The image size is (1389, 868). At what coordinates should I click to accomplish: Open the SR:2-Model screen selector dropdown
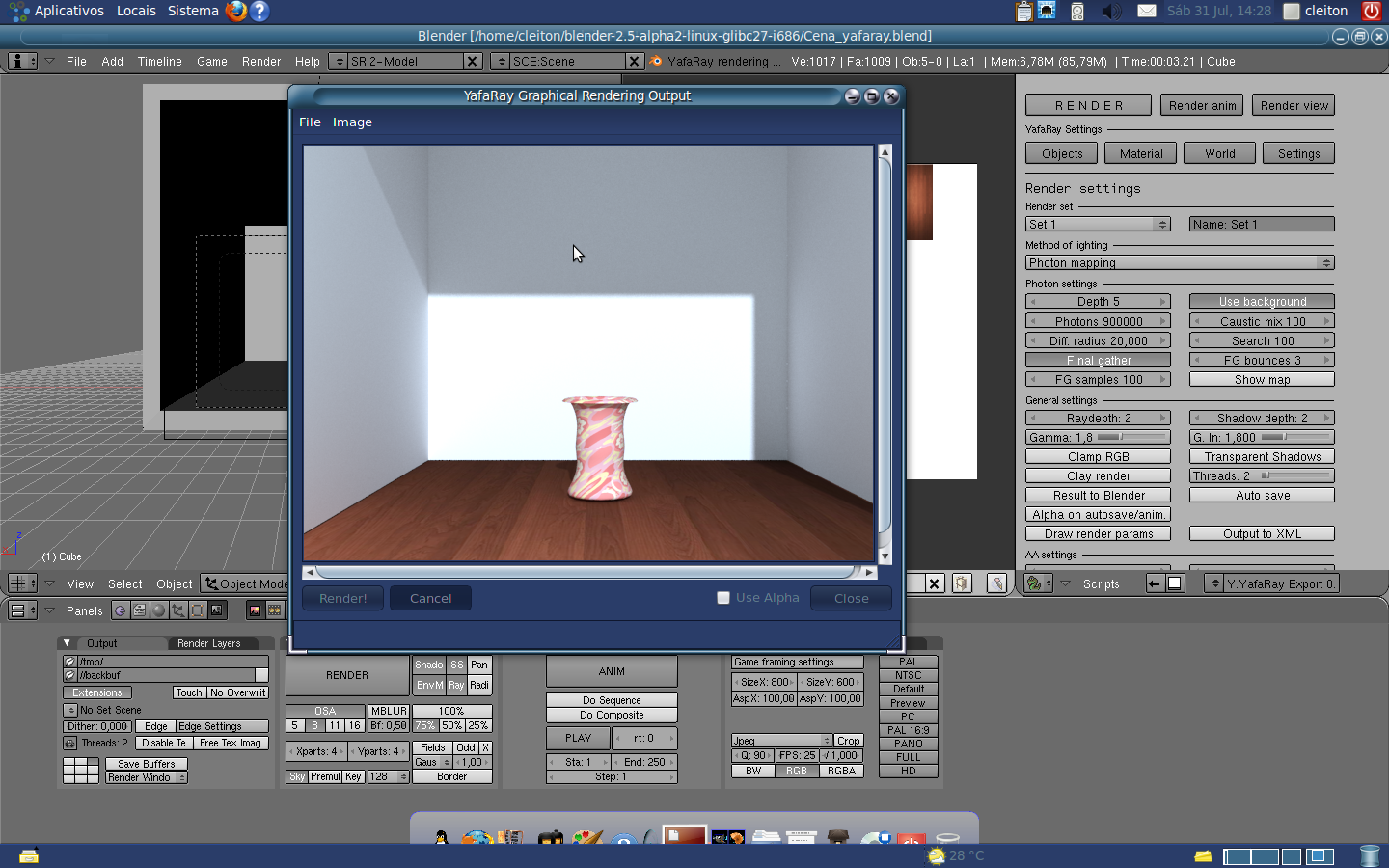click(x=338, y=61)
